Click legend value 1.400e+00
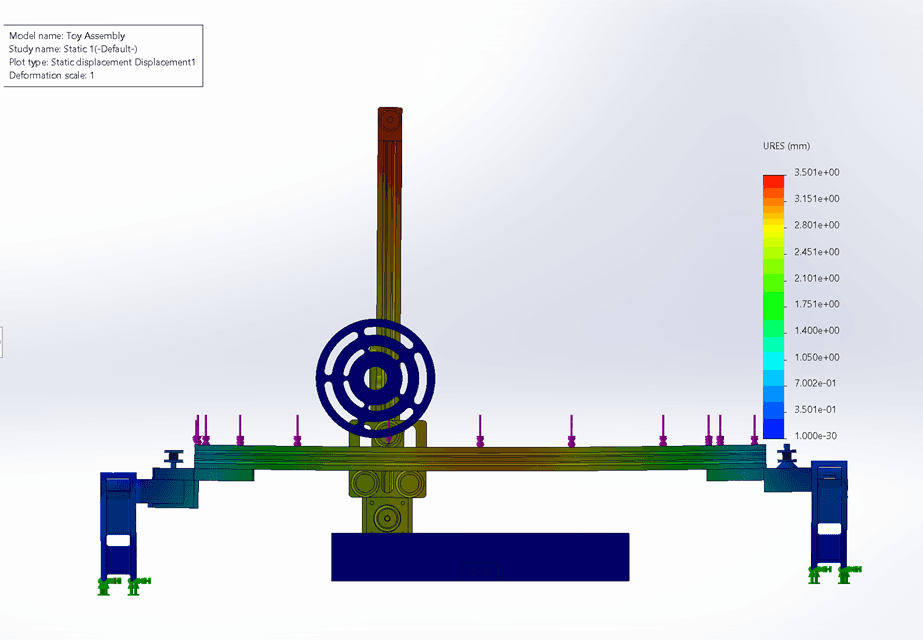Screen dimensions: 923x640 coord(816,330)
